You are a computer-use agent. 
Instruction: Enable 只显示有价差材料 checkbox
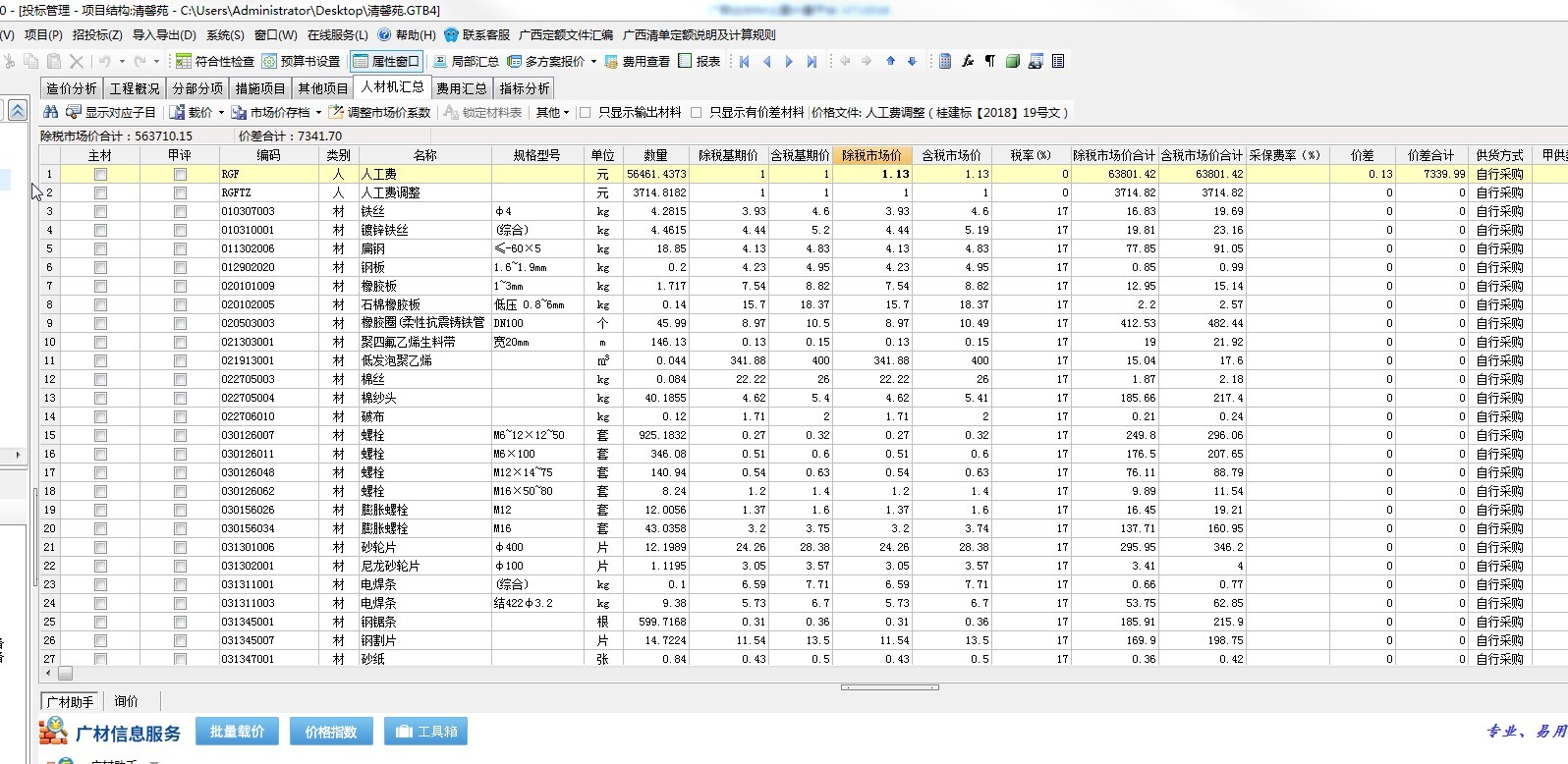pyautogui.click(x=697, y=112)
